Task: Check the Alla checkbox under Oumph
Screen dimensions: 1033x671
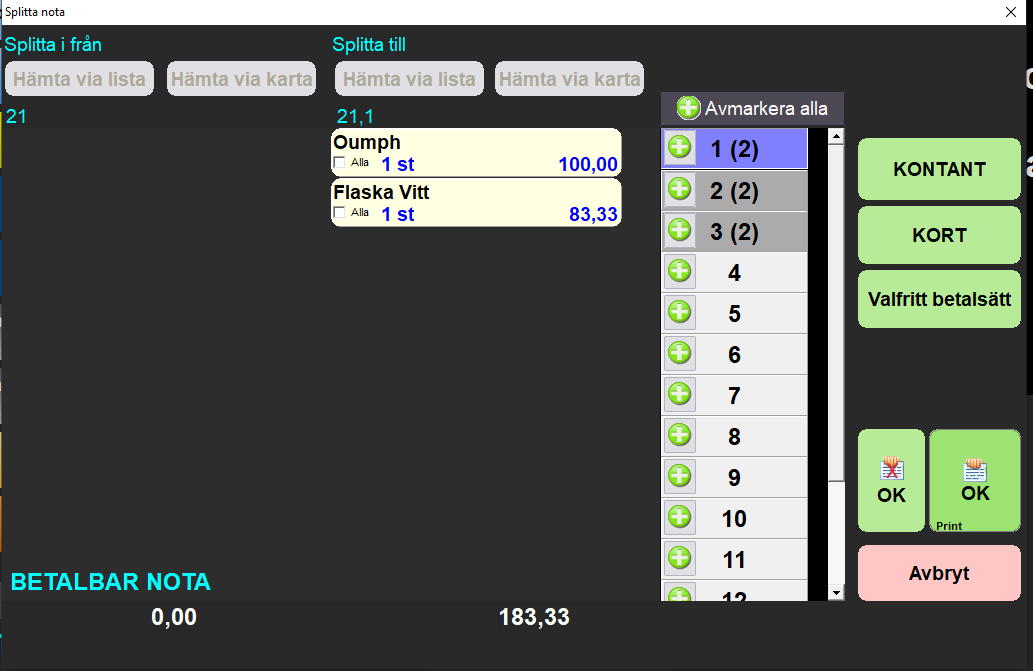Action: click(x=339, y=163)
